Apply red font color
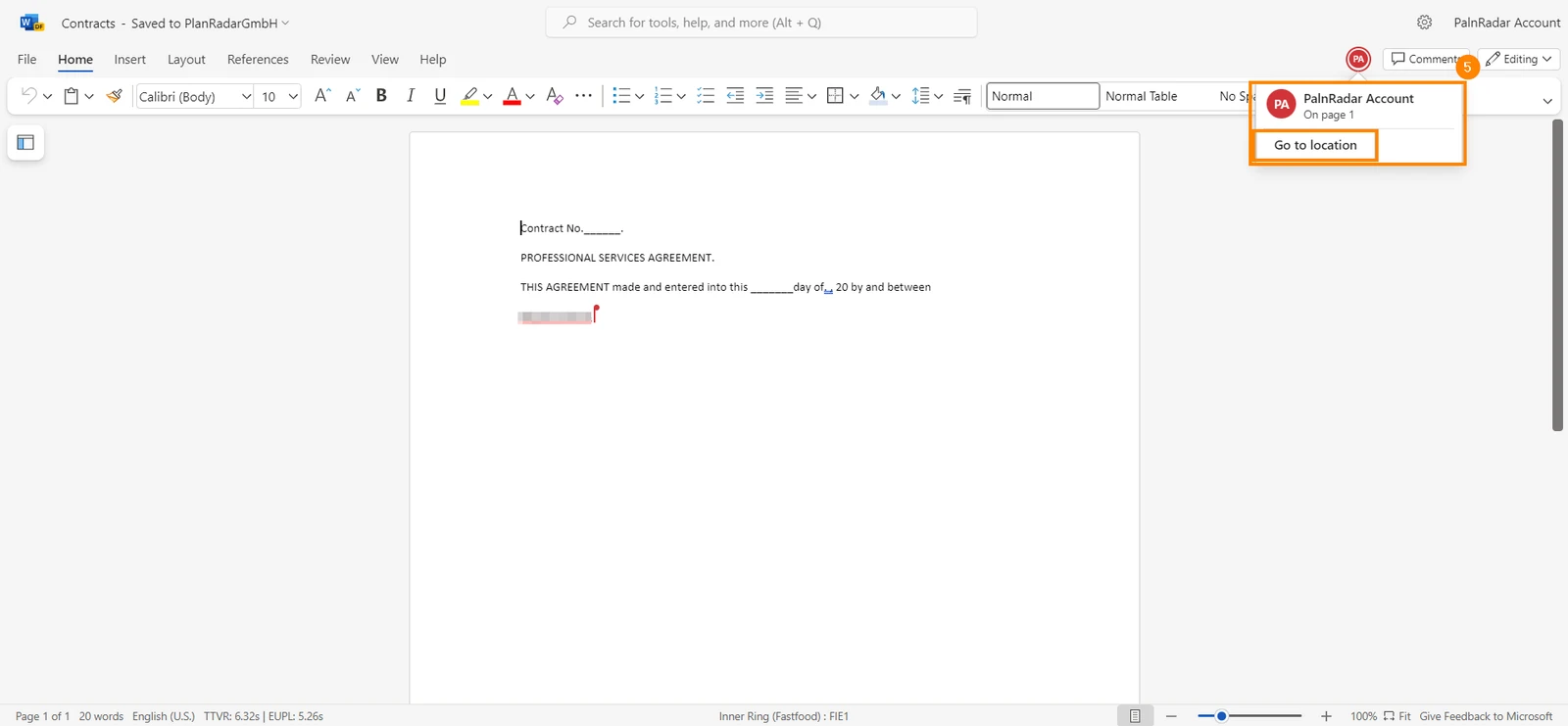This screenshot has width=1568, height=726. (512, 96)
